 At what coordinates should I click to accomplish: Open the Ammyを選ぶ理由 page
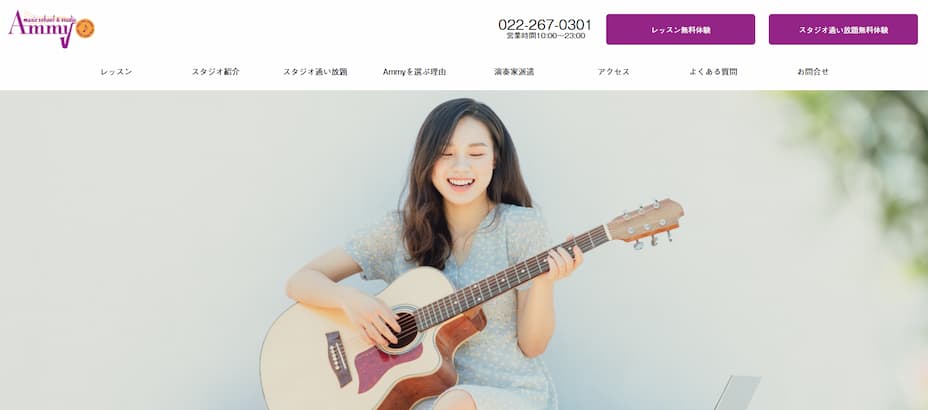[x=414, y=72]
